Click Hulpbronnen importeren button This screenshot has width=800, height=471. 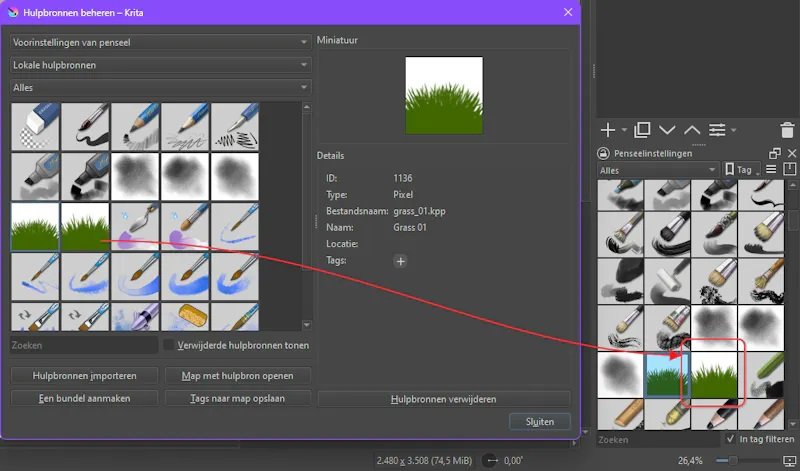(84, 376)
